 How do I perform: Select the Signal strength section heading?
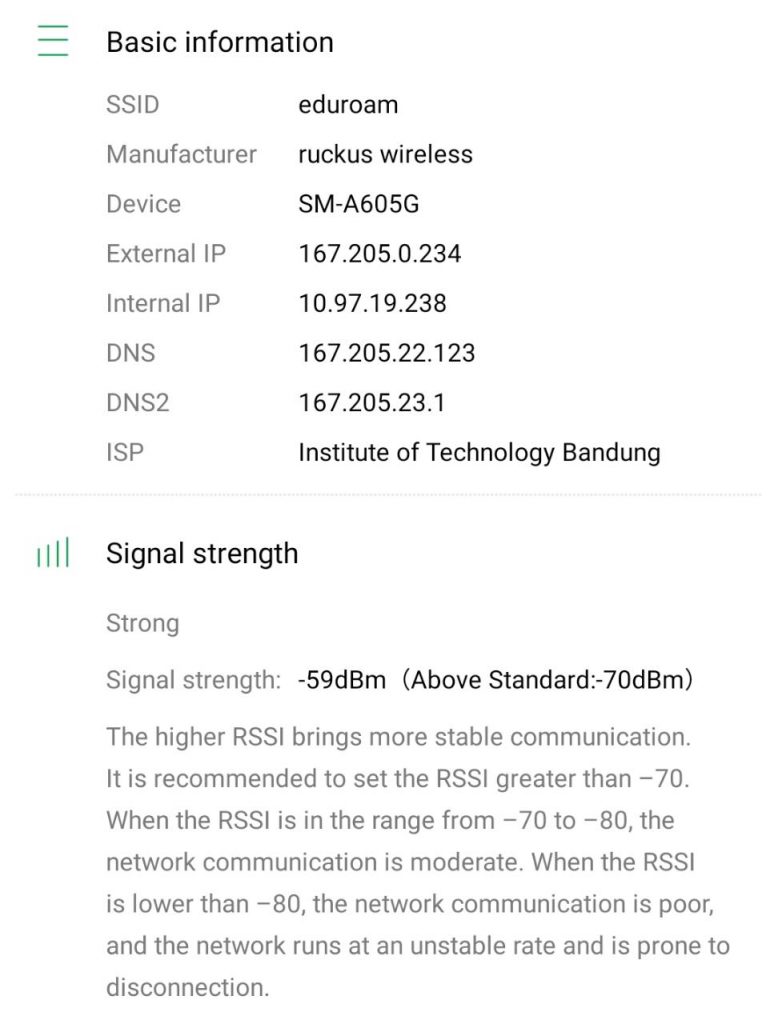(202, 554)
